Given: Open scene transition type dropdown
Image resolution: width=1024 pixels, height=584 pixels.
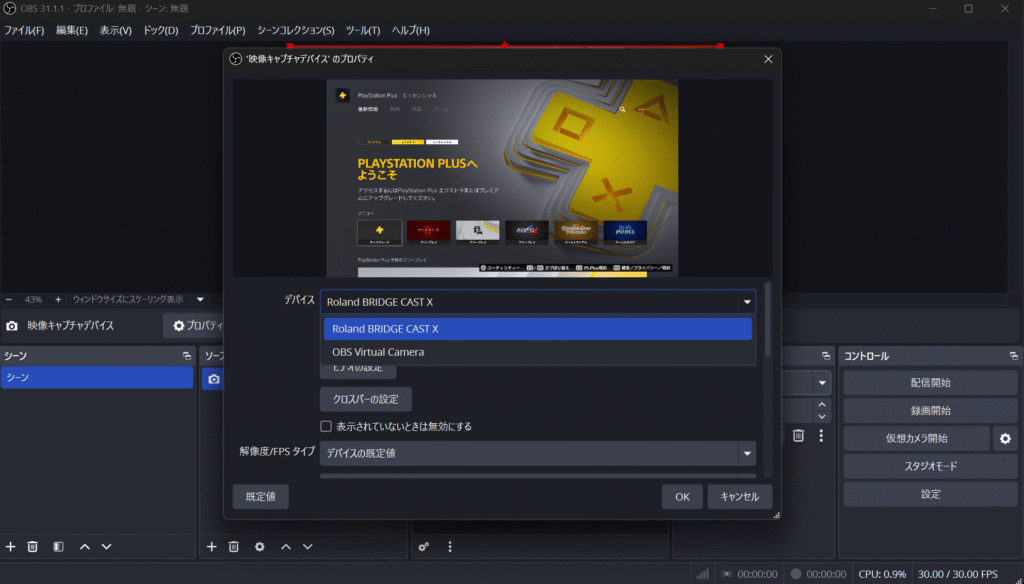Looking at the screenshot, I should [x=822, y=383].
